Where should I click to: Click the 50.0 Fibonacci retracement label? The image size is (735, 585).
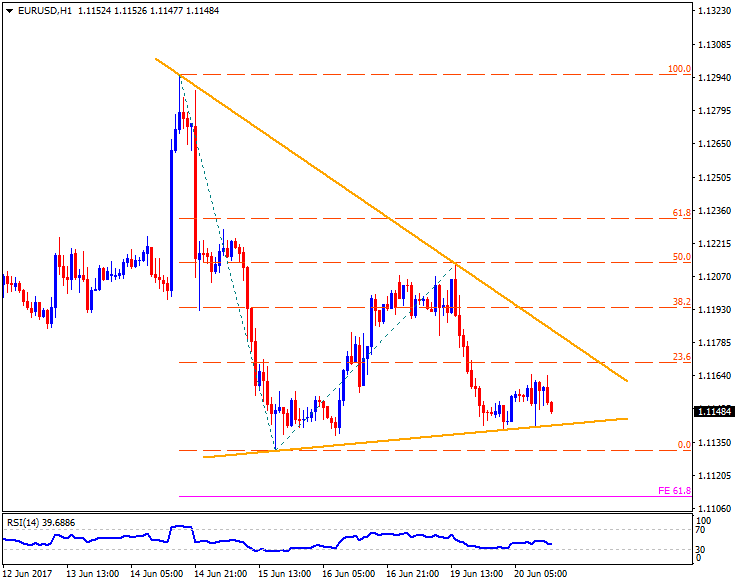[682, 257]
